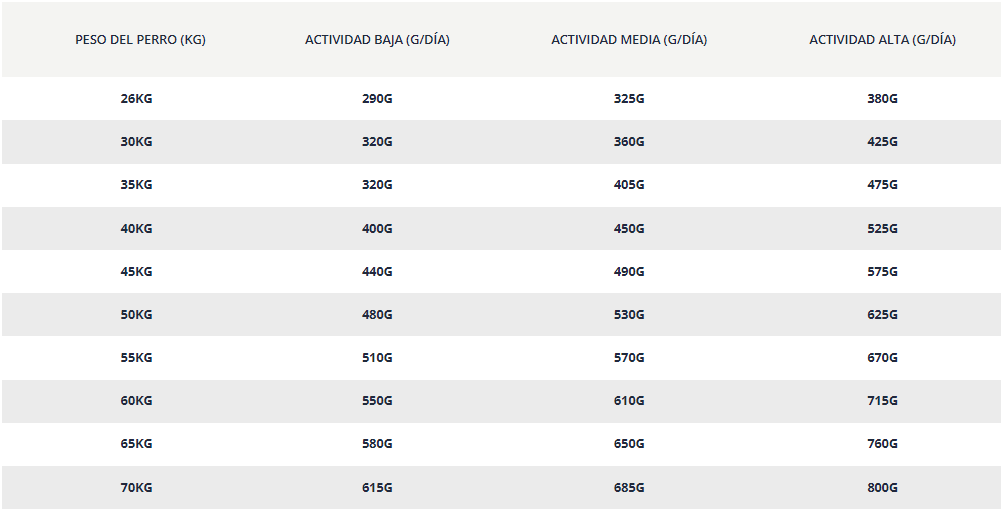1003x512 pixels.
Task: Click the 360G medium activity value
Action: [x=629, y=141]
